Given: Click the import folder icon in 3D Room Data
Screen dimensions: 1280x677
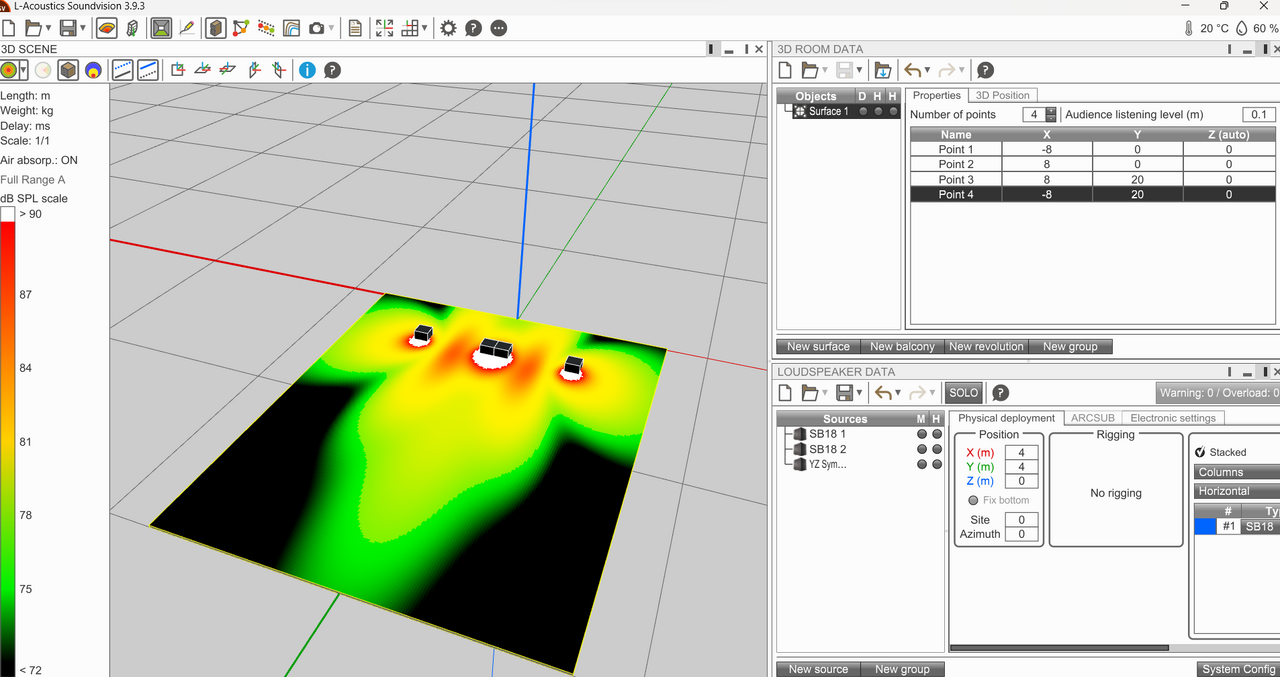Looking at the screenshot, I should (882, 70).
